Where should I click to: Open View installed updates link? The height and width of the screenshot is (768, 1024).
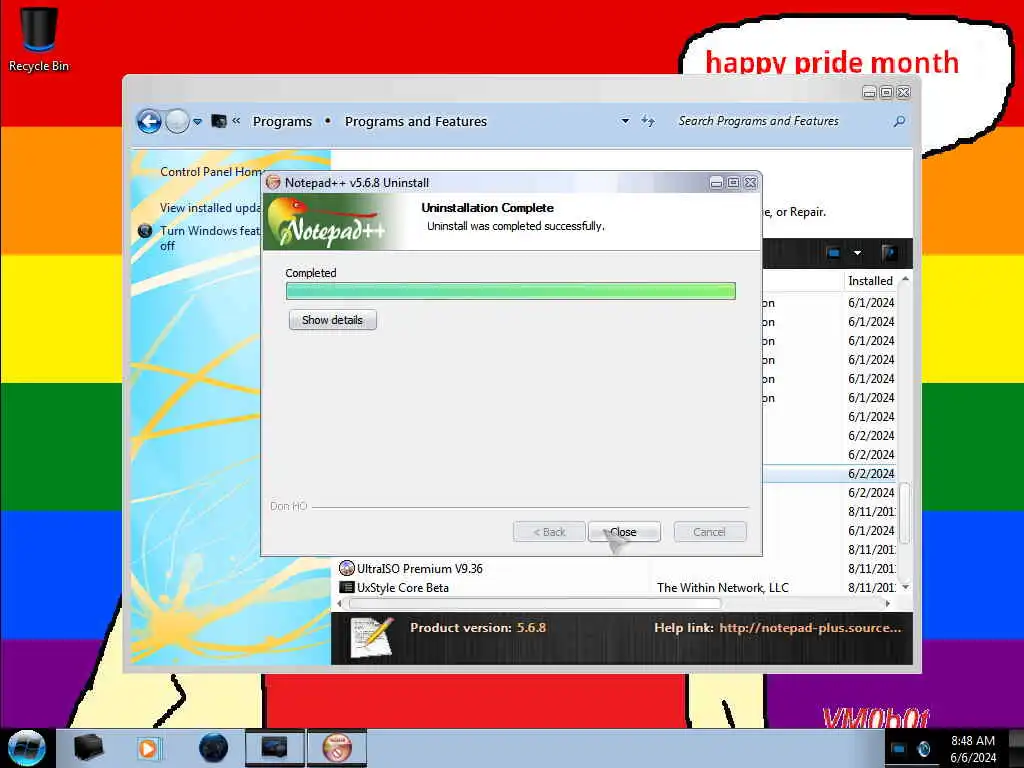(x=210, y=208)
